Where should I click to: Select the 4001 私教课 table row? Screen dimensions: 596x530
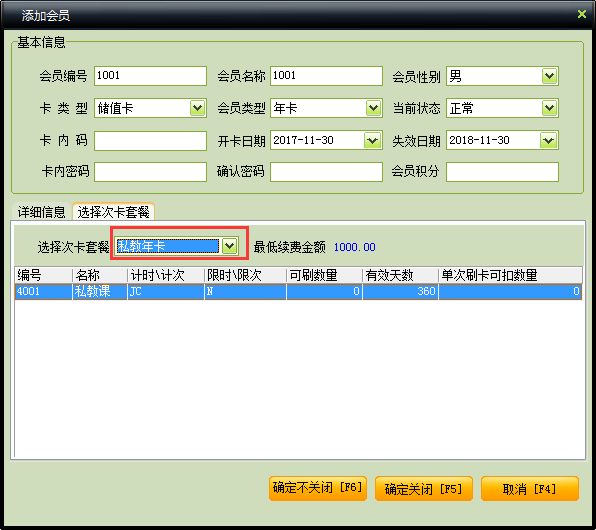pyautogui.click(x=298, y=292)
